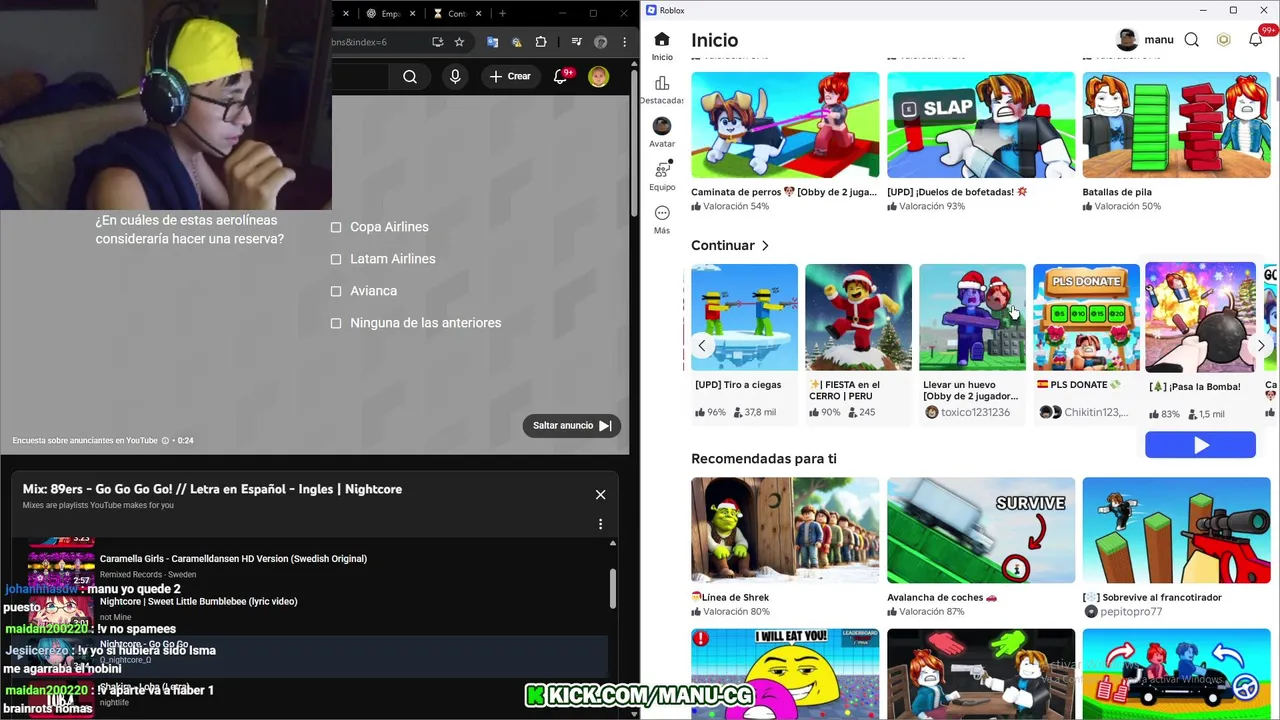Screen dimensions: 1280x720
Task: Open Equipo section in Roblox sidebar
Action: (x=662, y=176)
